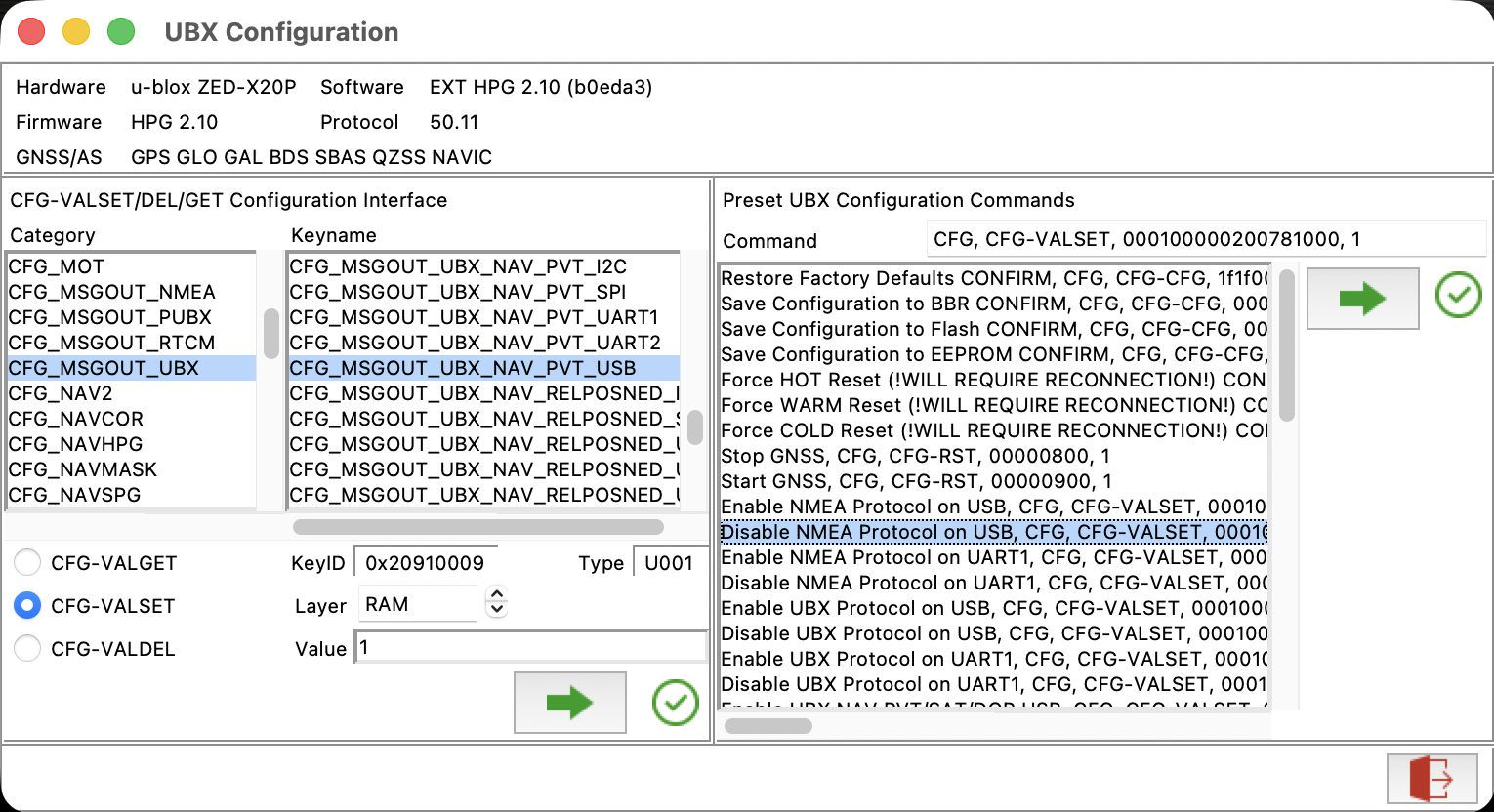Choose Start GNSS preset command
The image size is (1494, 812).
(994, 481)
